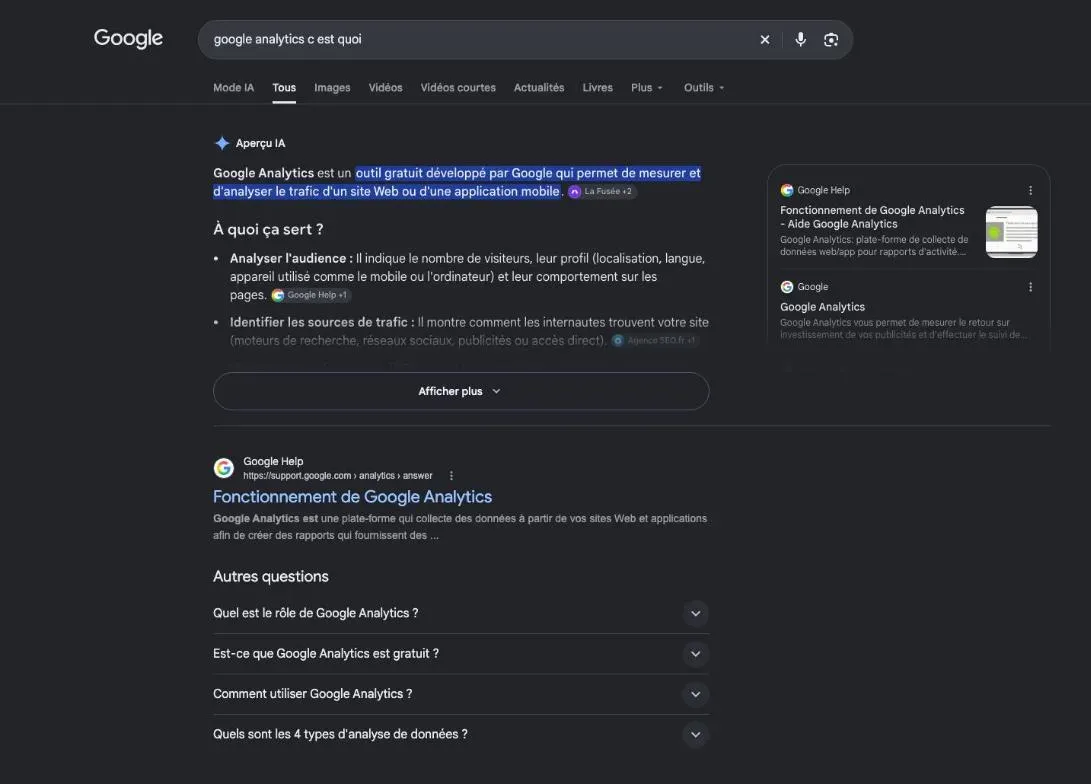Click the highlighted outil gratuit développé par Google text

(457, 182)
